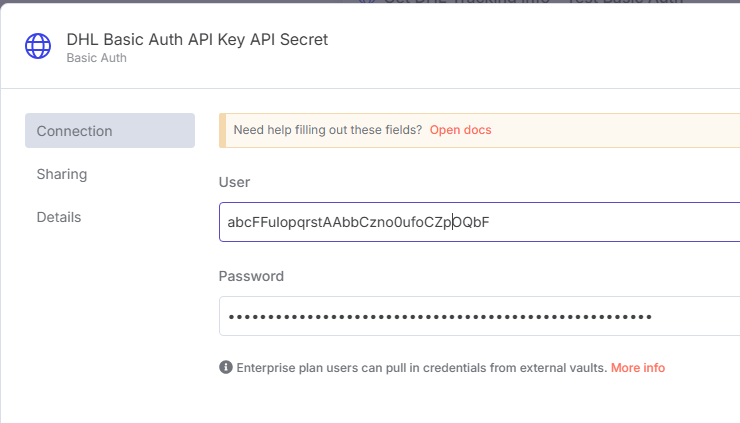This screenshot has width=740, height=423.
Task: Click the Basic Auth subtitle text
Action: [x=96, y=58]
